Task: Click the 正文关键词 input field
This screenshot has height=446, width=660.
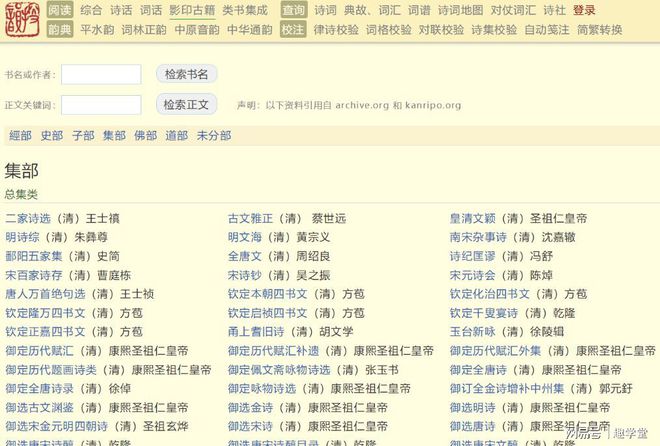Action: (101, 104)
